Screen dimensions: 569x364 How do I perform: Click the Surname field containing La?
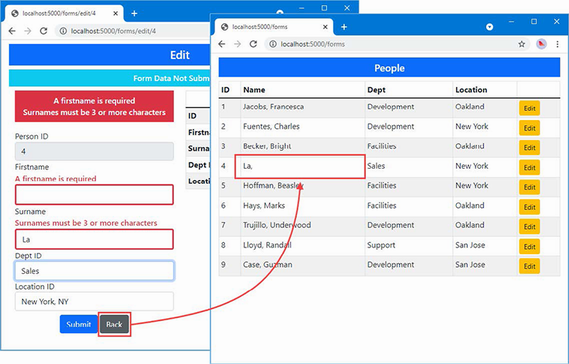94,239
